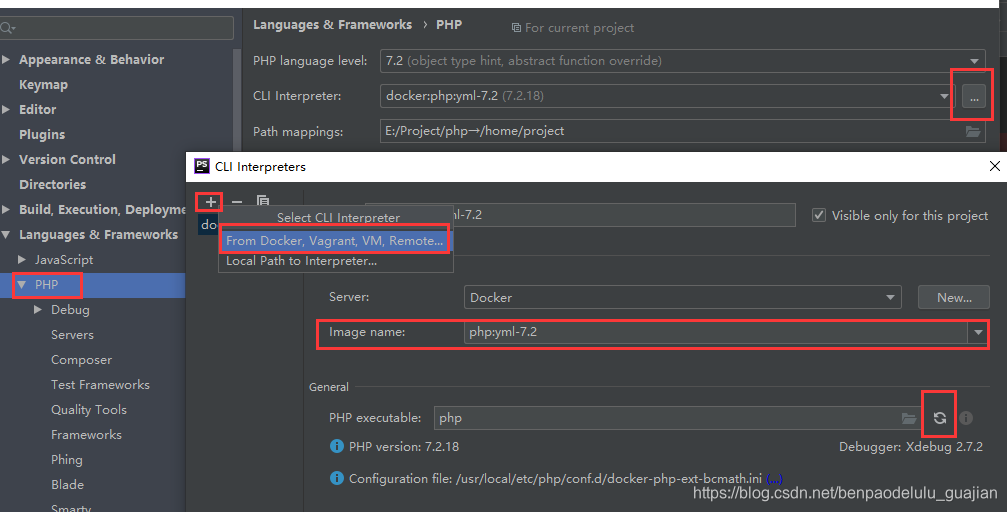Choose From Docker, Vagrant, VM, Remote...
The width and height of the screenshot is (1007, 512).
tap(335, 241)
